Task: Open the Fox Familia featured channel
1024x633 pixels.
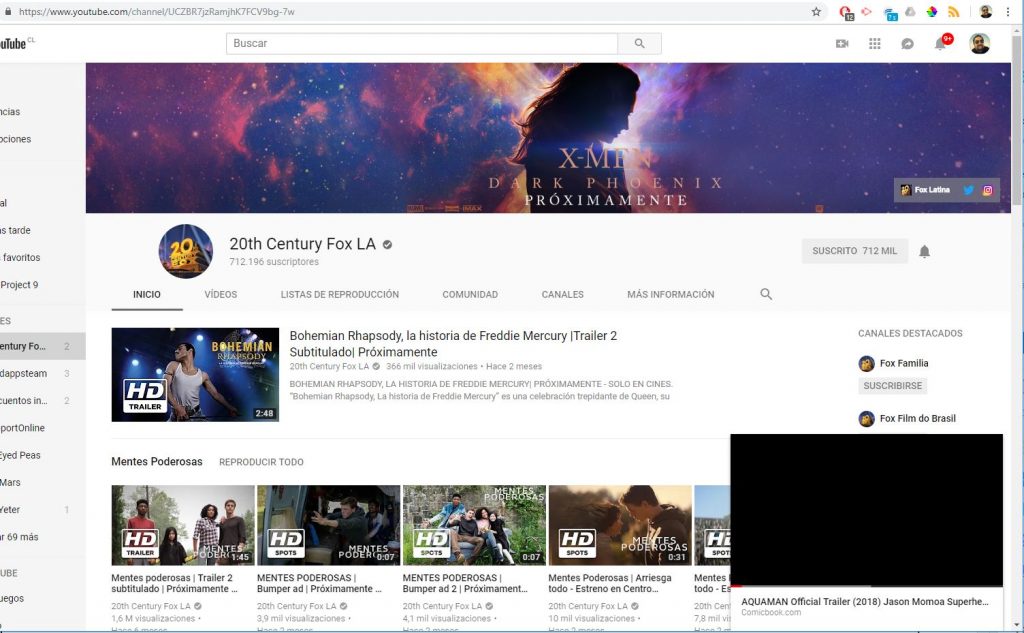Action: click(904, 363)
